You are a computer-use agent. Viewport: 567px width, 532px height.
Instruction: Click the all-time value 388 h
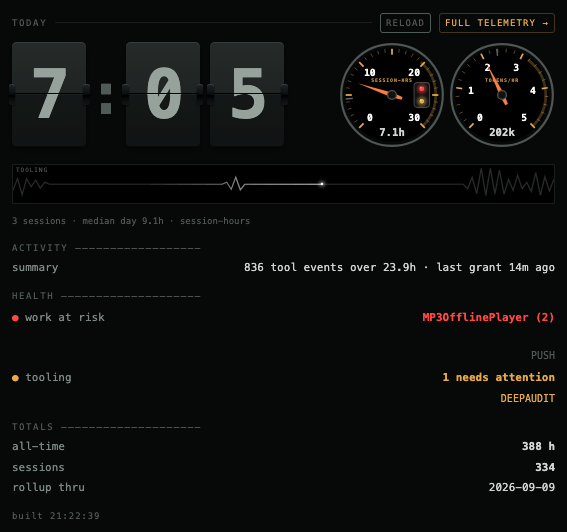pos(538,446)
